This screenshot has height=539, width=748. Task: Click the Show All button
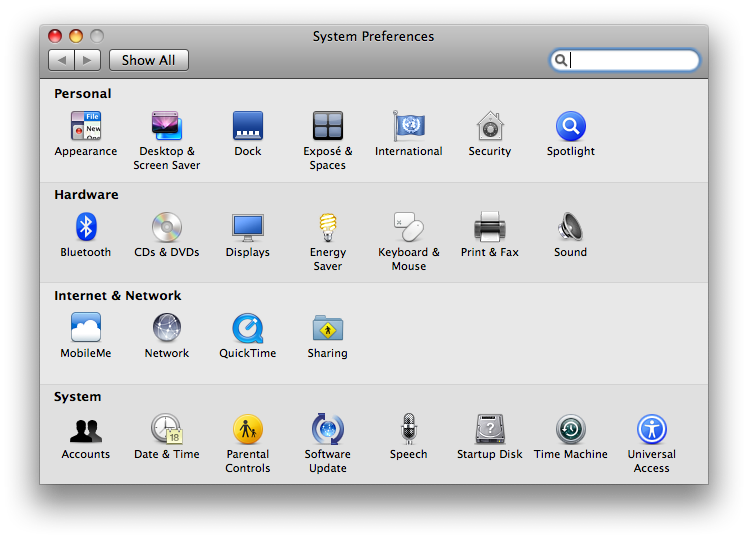coord(148,60)
